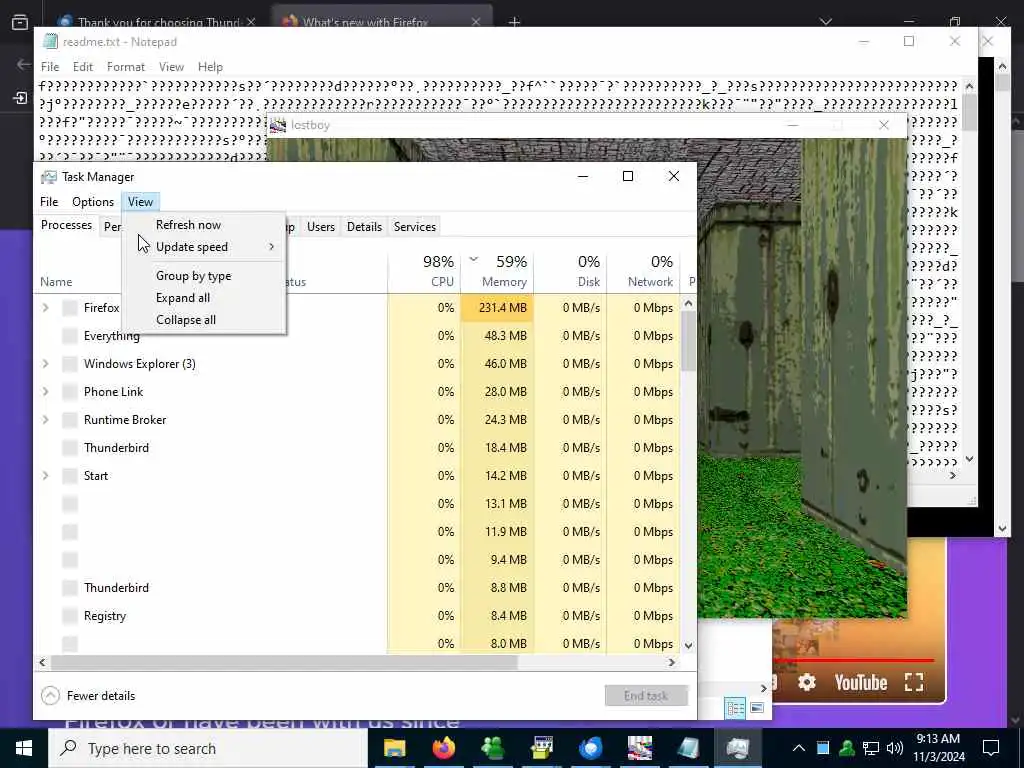Viewport: 1024px width, 768px height.
Task: Sort processes by Disk column
Action: click(x=571, y=271)
